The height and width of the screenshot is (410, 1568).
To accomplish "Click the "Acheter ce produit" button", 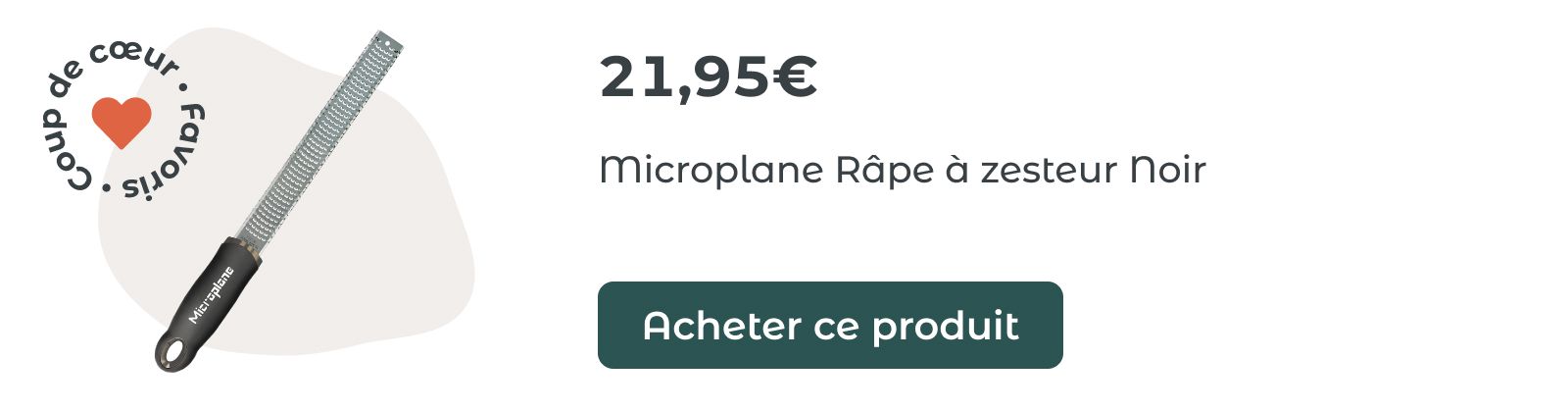I will tap(830, 325).
